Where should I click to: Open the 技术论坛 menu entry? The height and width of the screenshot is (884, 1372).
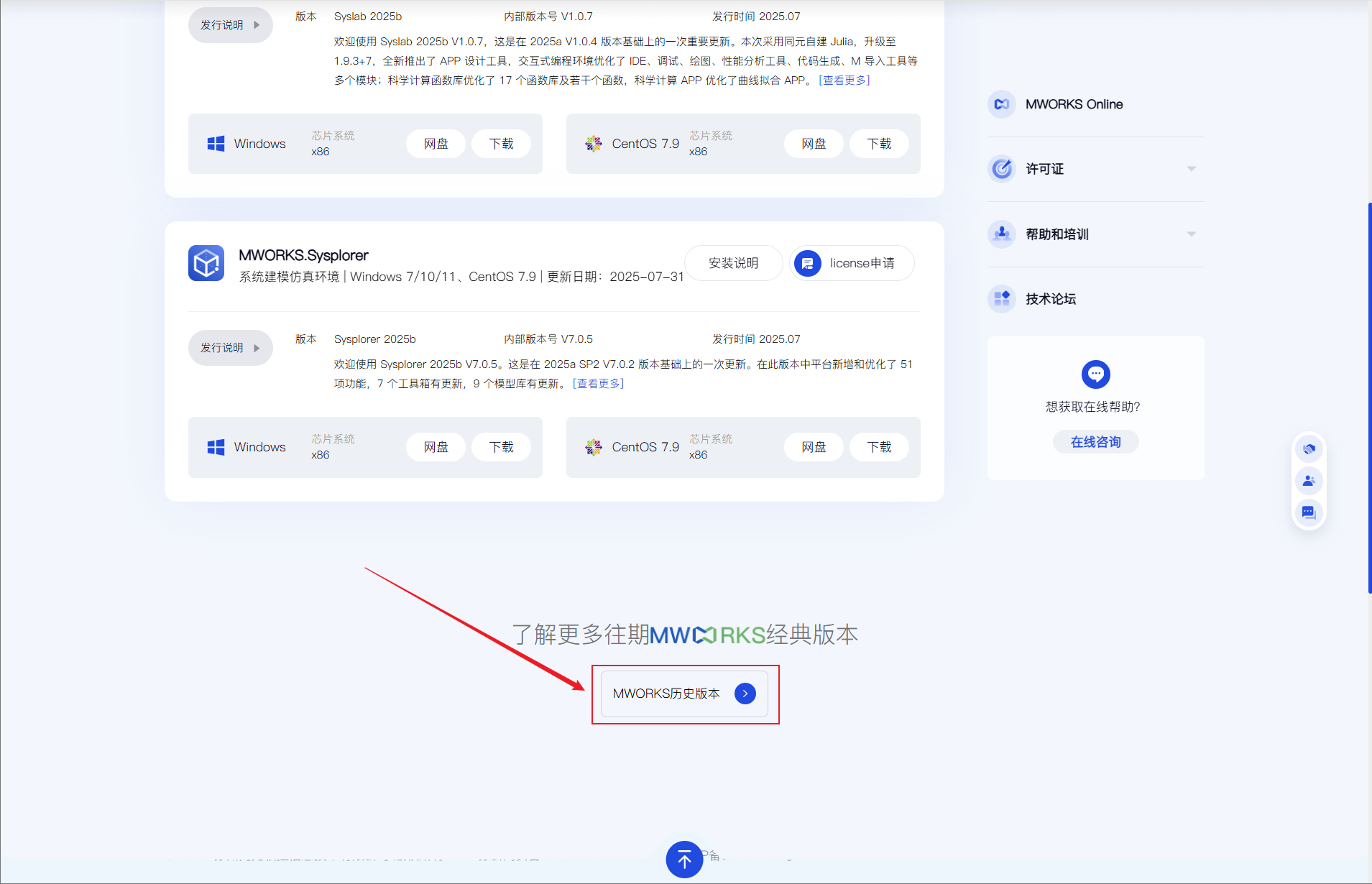[x=1051, y=299]
